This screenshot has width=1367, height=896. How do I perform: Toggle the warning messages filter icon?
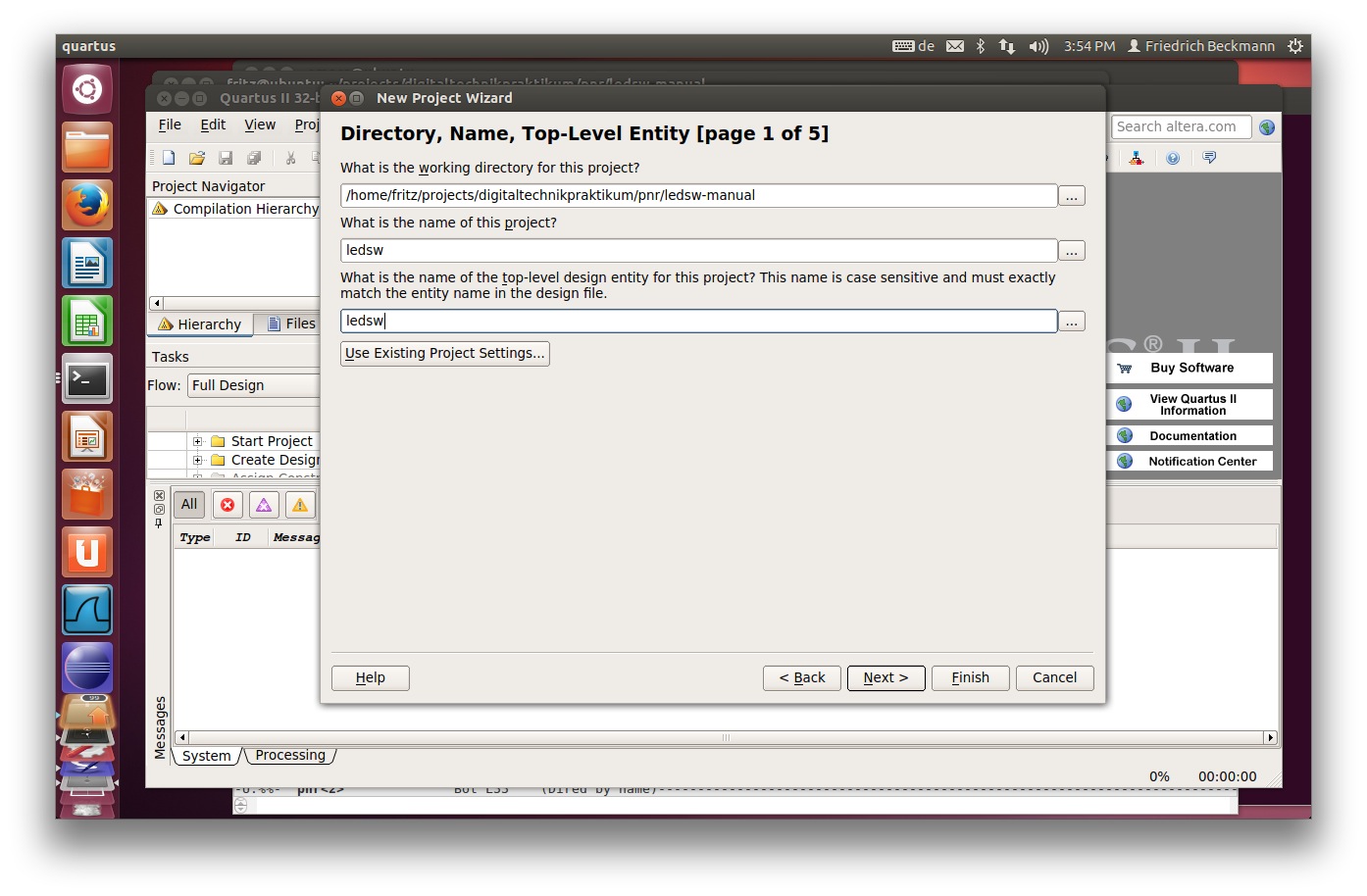300,505
